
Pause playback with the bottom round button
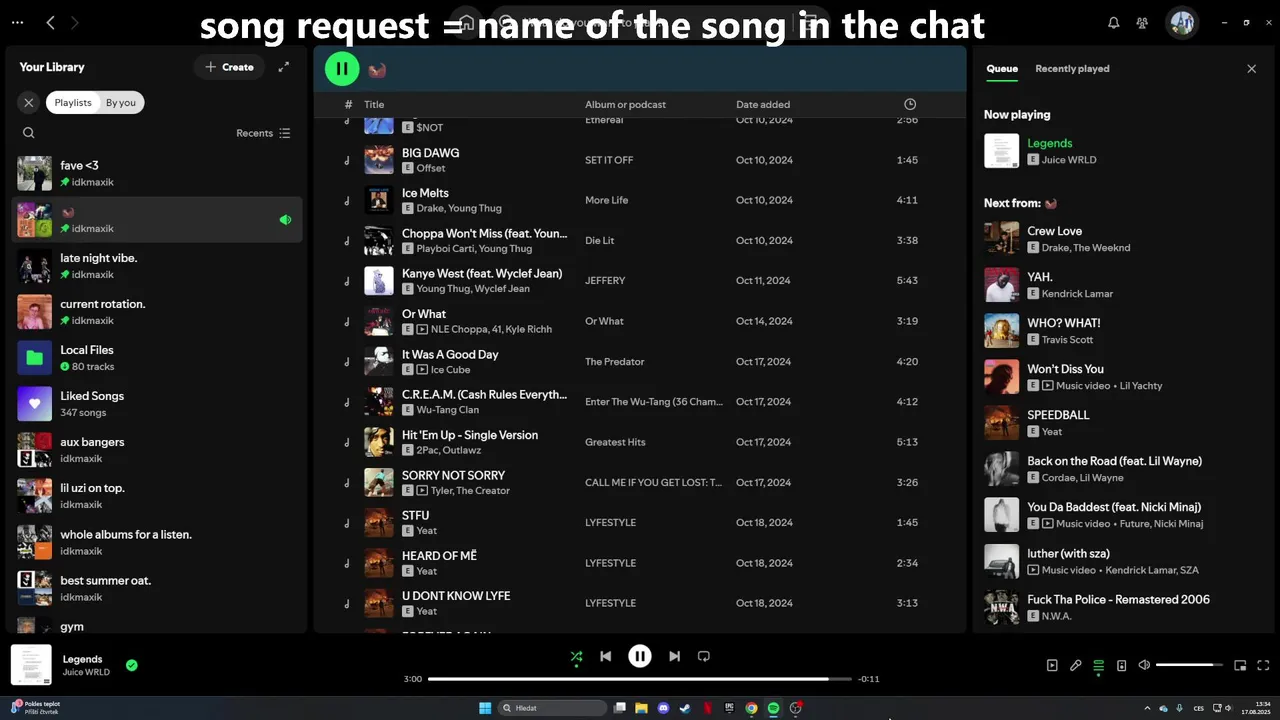[x=640, y=656]
